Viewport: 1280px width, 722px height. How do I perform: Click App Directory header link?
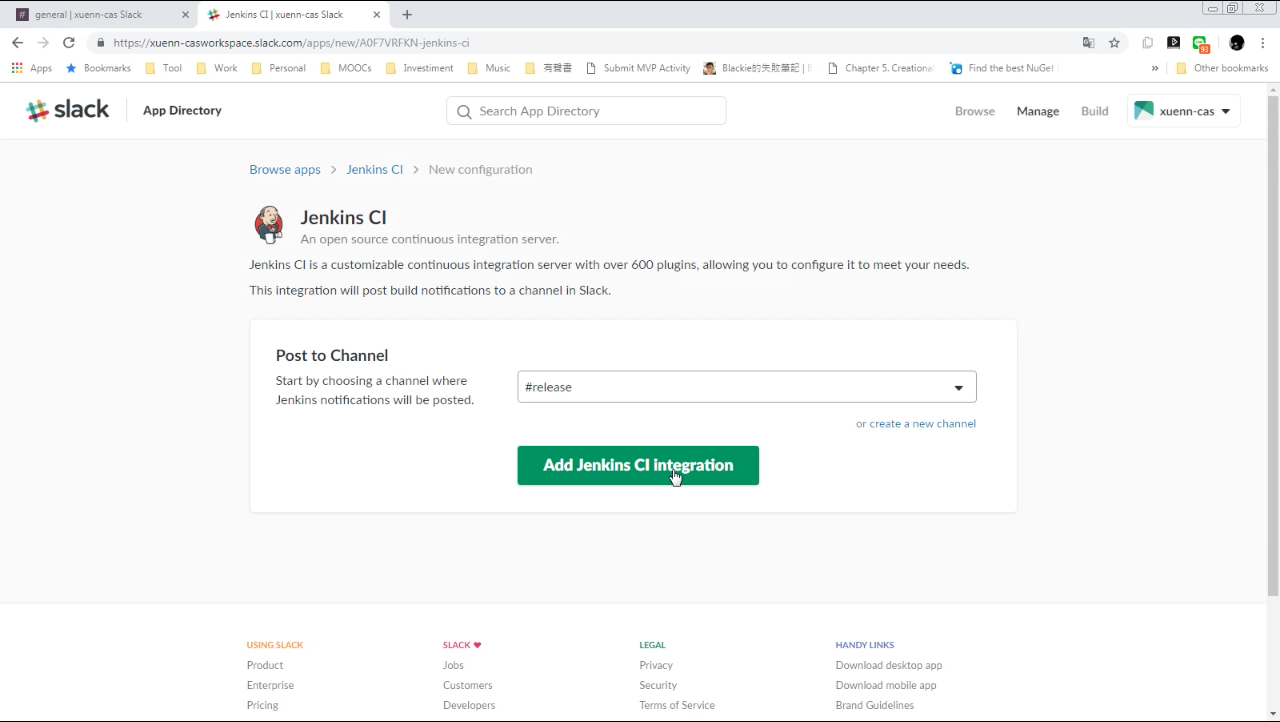point(182,110)
